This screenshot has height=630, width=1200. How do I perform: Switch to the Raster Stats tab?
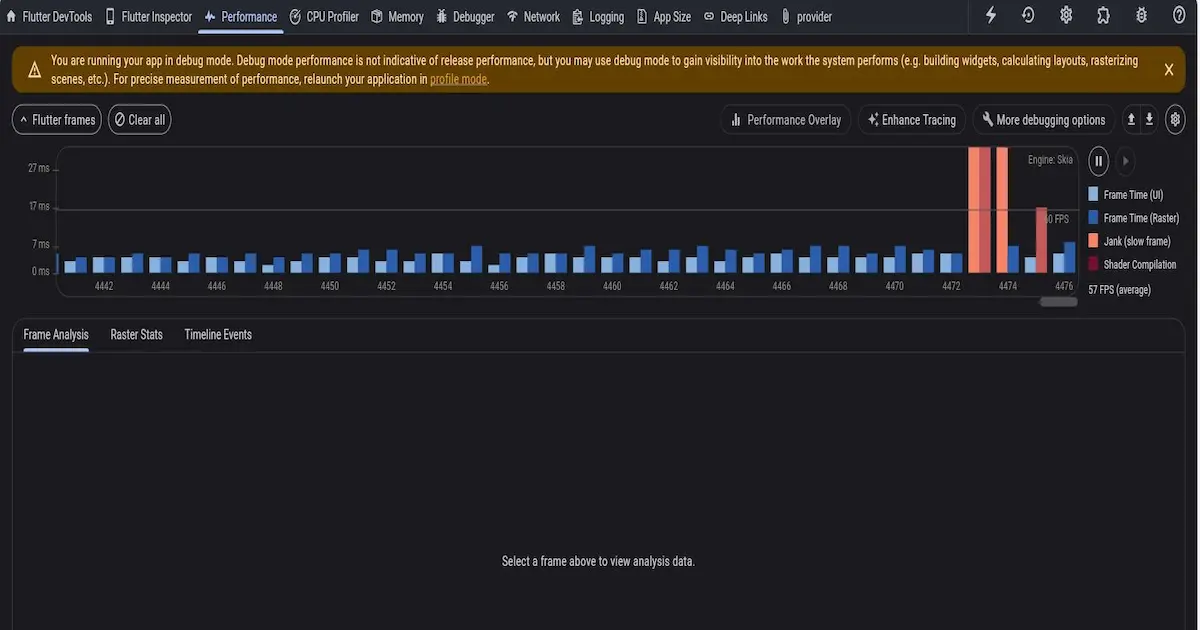(x=136, y=335)
